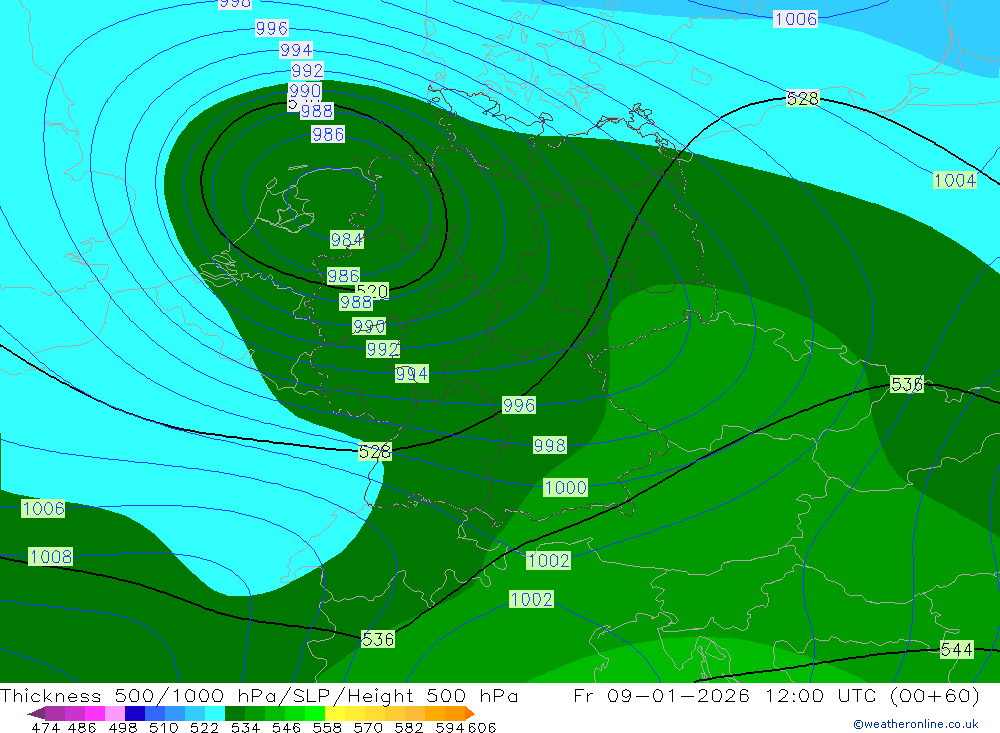
Task: Click the 996 label on white background
Action: (272, 28)
